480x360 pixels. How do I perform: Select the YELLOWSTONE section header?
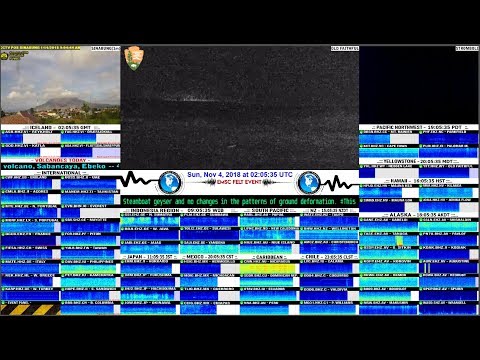pos(419,161)
